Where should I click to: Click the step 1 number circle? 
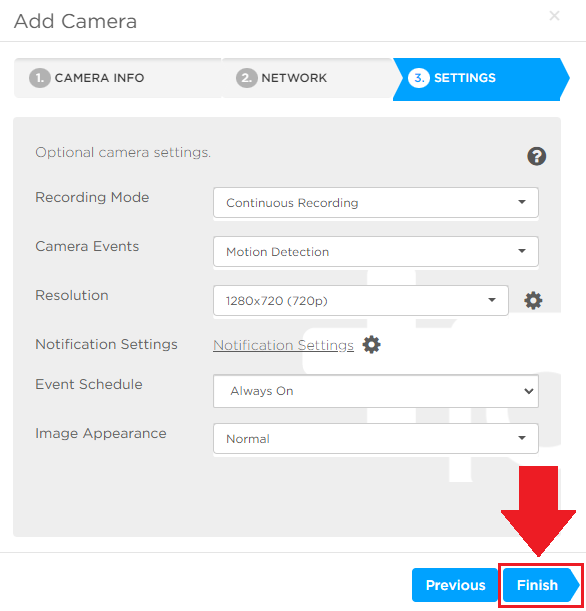coord(40,78)
